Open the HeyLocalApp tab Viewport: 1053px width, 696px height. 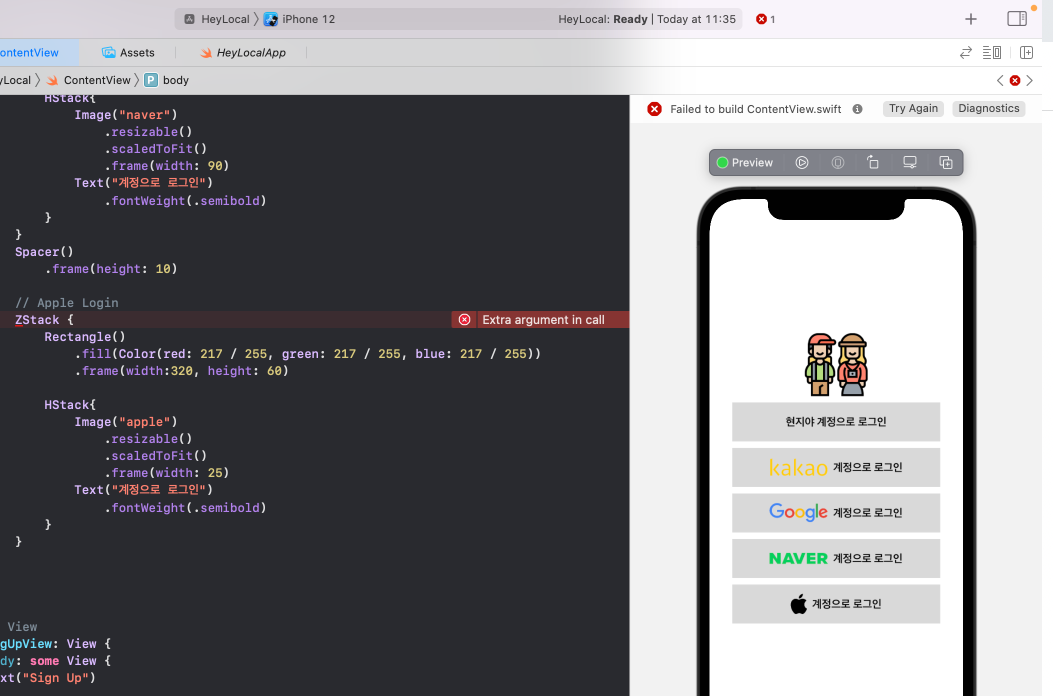[243, 52]
